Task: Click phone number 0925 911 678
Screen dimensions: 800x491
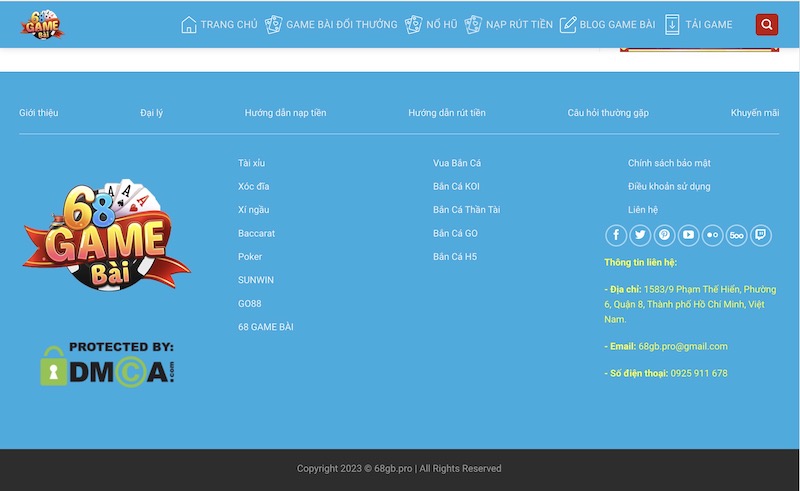Action: click(x=698, y=373)
